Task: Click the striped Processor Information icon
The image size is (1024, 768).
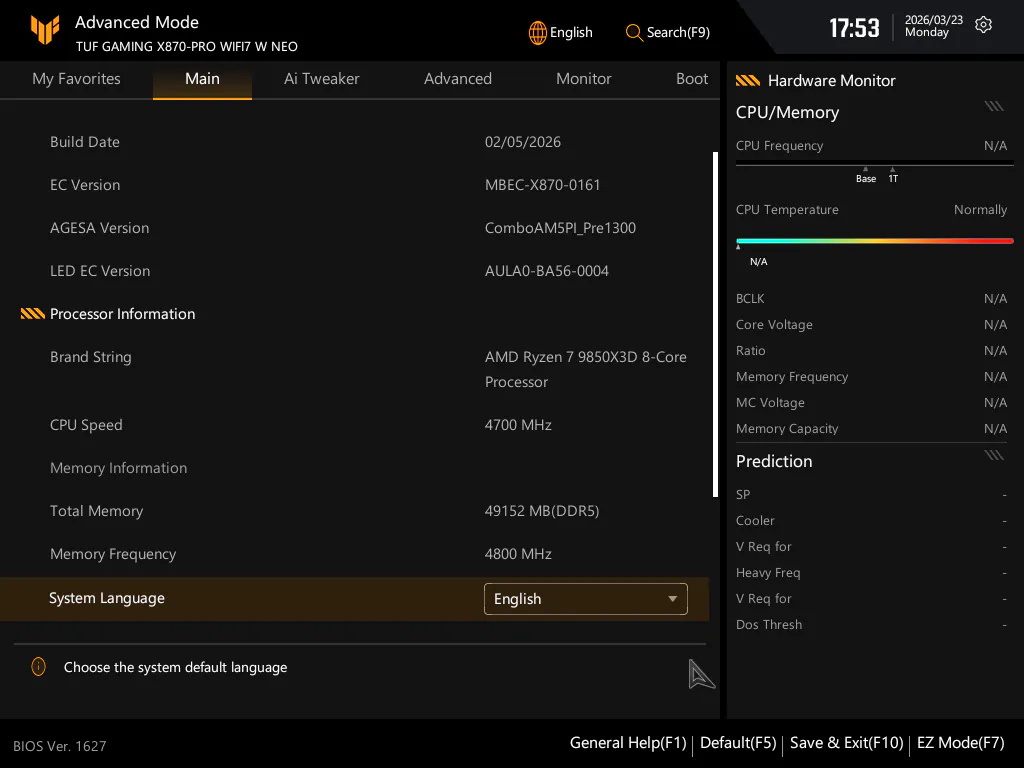Action: click(33, 314)
